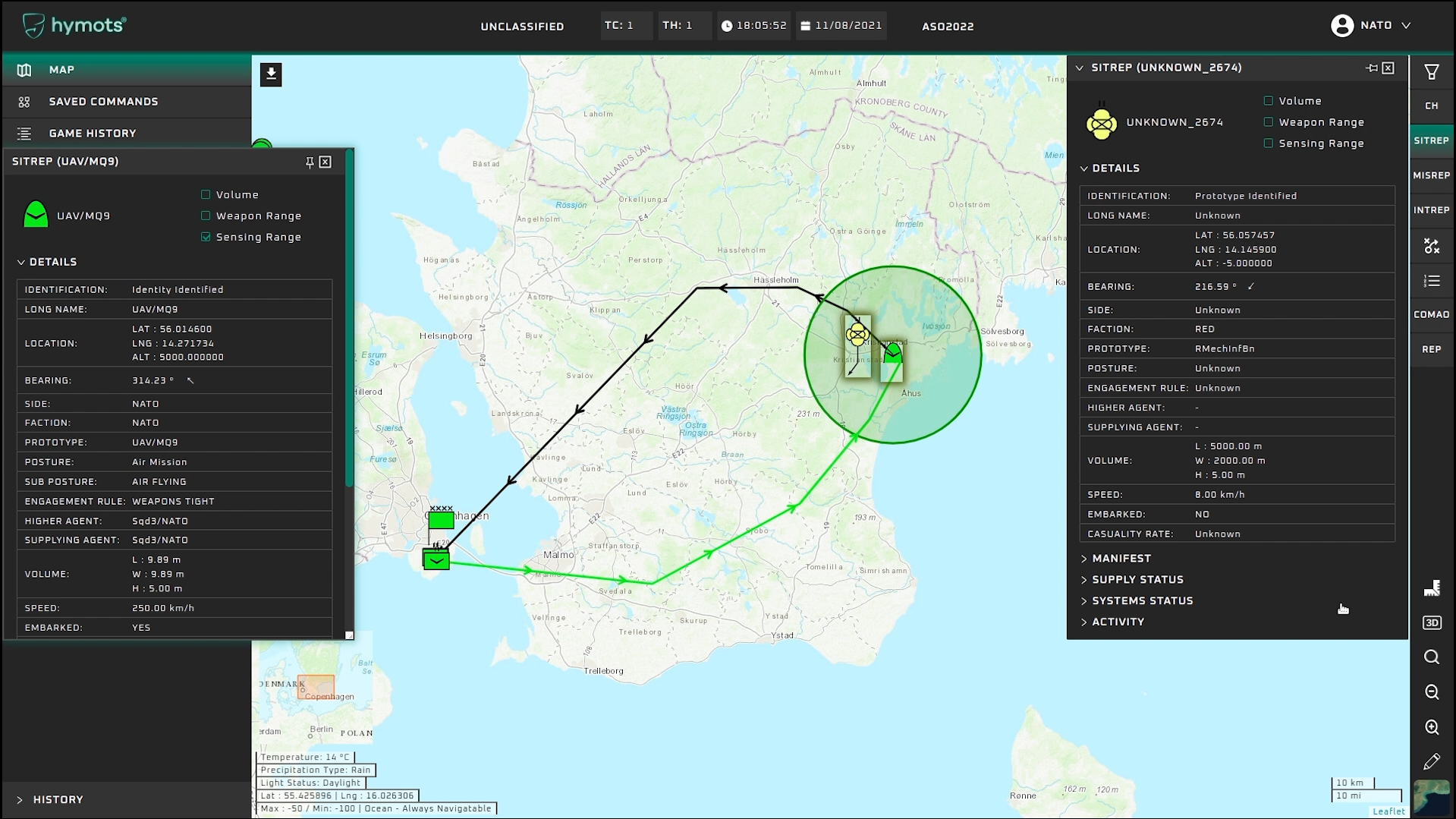The width and height of the screenshot is (1456, 819).
Task: Enable Weapon Range checkbox for UAV/MQ9
Action: pos(206,216)
